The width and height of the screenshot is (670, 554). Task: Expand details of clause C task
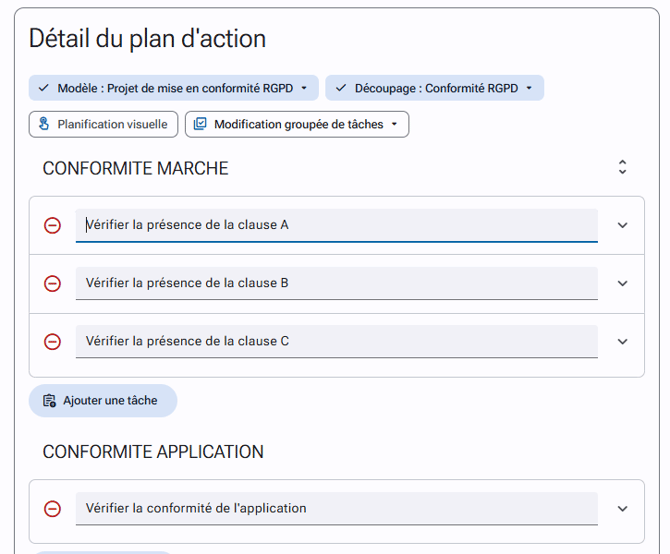(623, 341)
